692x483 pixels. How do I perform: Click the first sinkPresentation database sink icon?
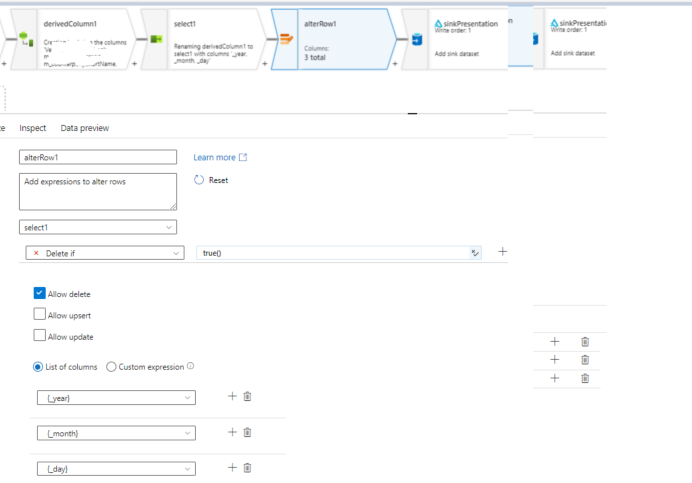coord(417,39)
